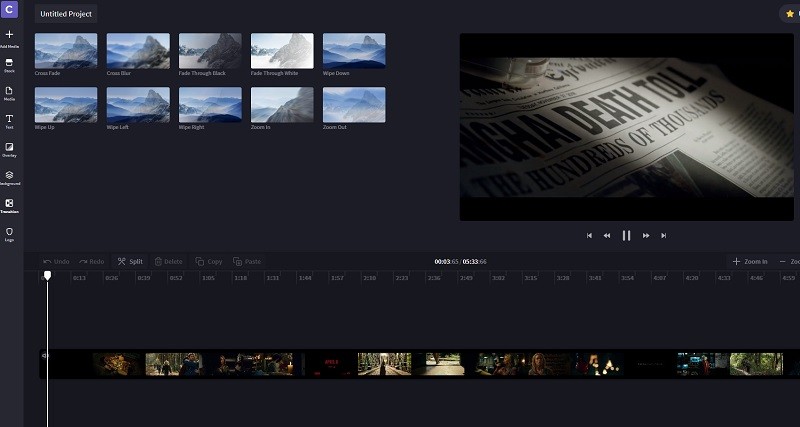Select the Wipe Left transition
This screenshot has width=800, height=427.
click(x=138, y=105)
